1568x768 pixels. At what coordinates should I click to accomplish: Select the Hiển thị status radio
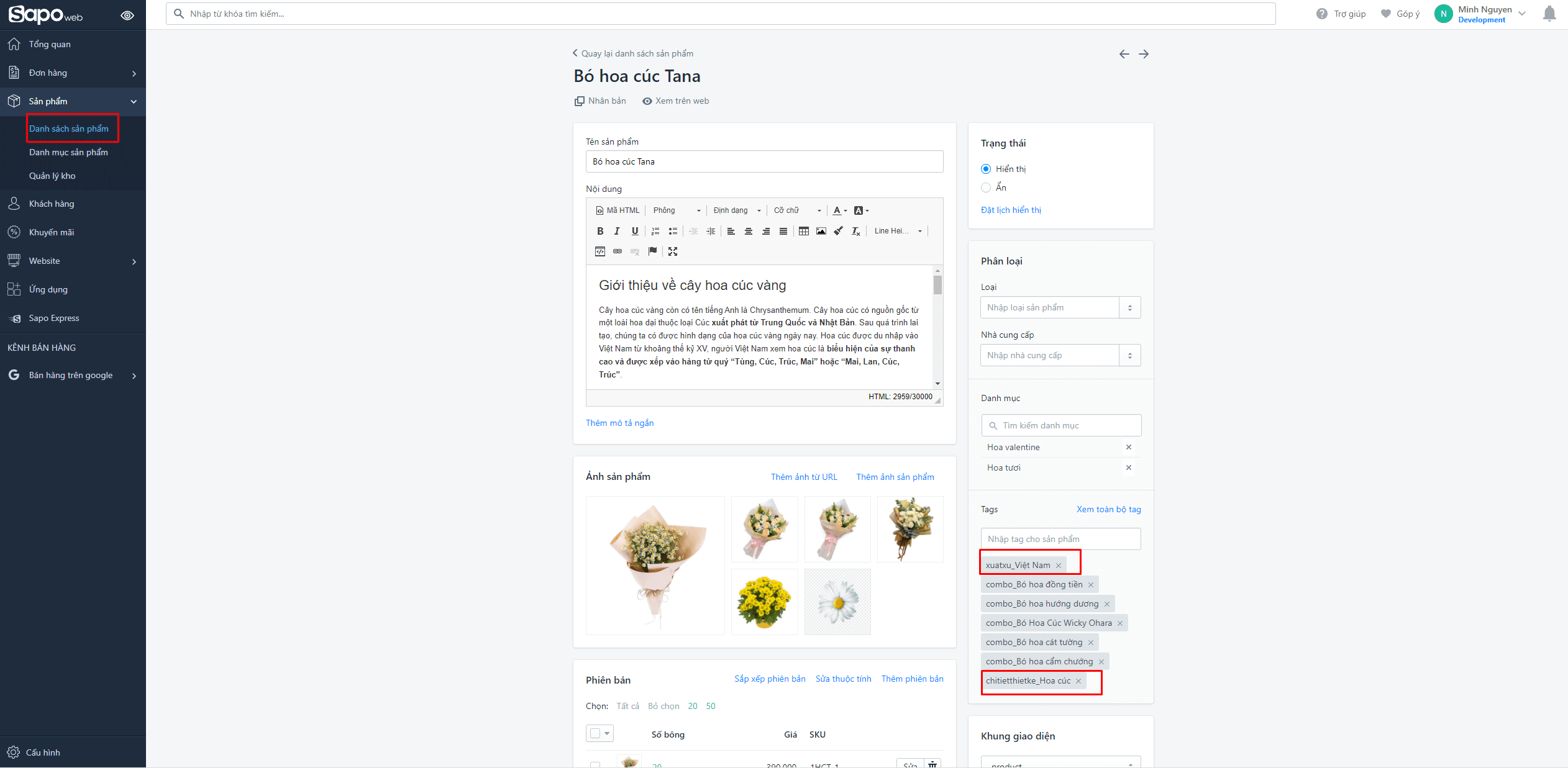point(986,169)
